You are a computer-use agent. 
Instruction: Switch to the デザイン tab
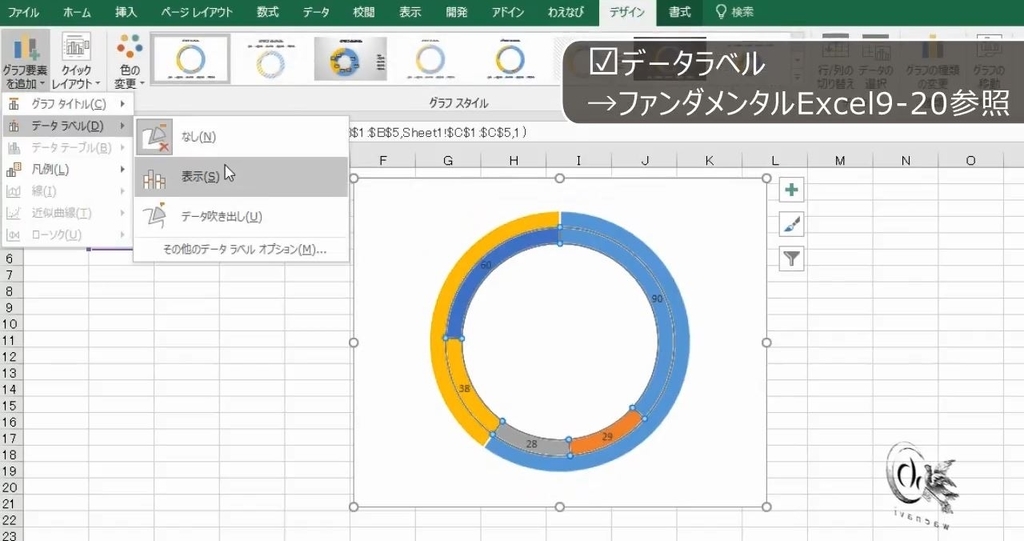[x=627, y=12]
